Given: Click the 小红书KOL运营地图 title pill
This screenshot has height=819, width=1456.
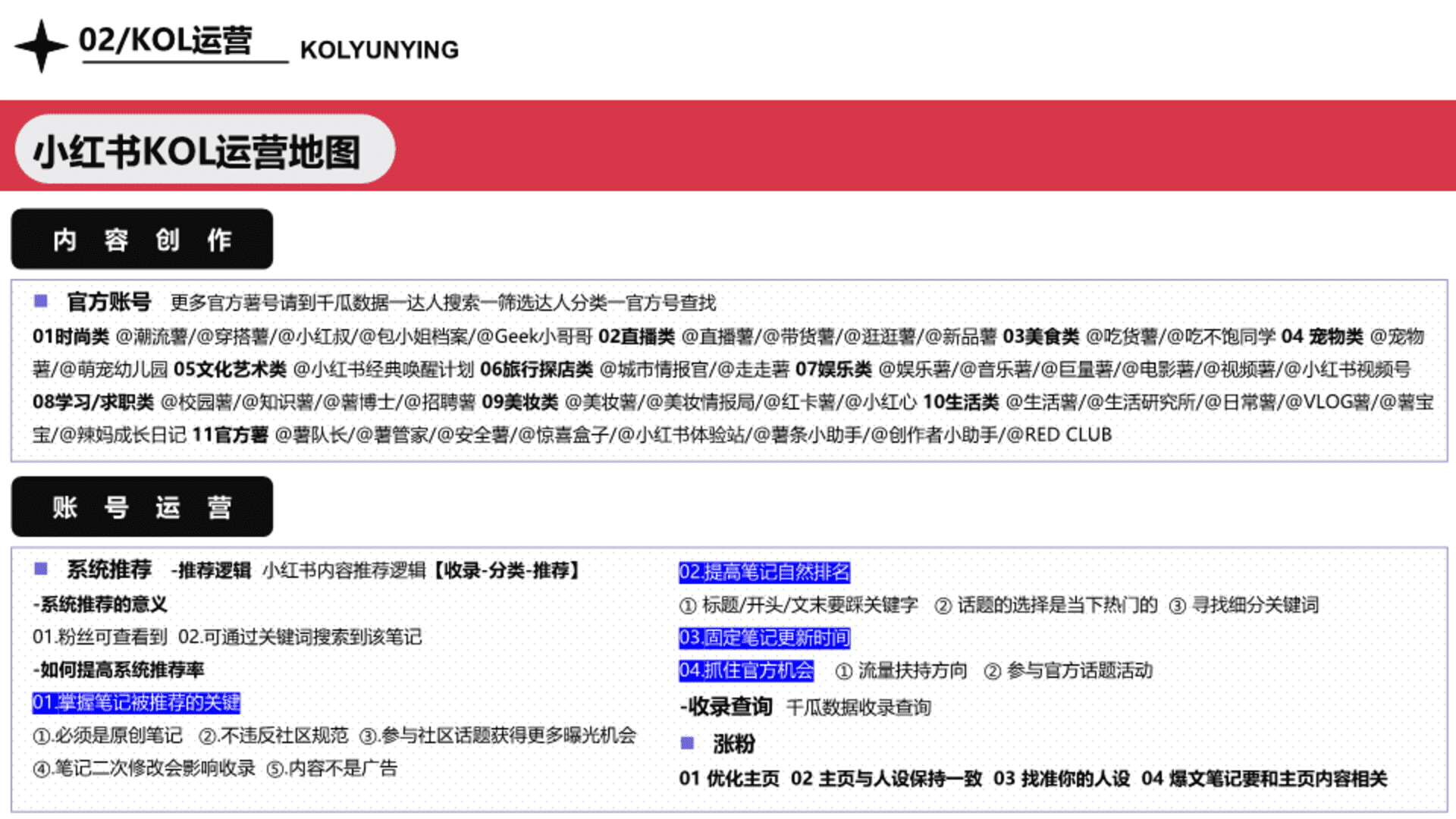Looking at the screenshot, I should (x=205, y=149).
